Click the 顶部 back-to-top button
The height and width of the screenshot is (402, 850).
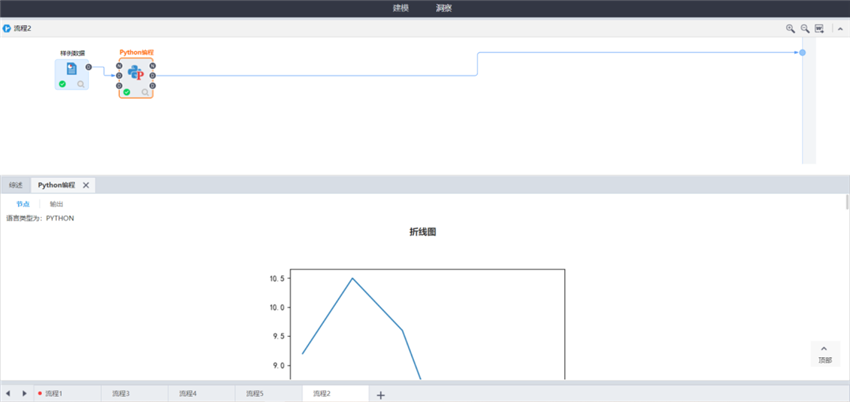[824, 354]
